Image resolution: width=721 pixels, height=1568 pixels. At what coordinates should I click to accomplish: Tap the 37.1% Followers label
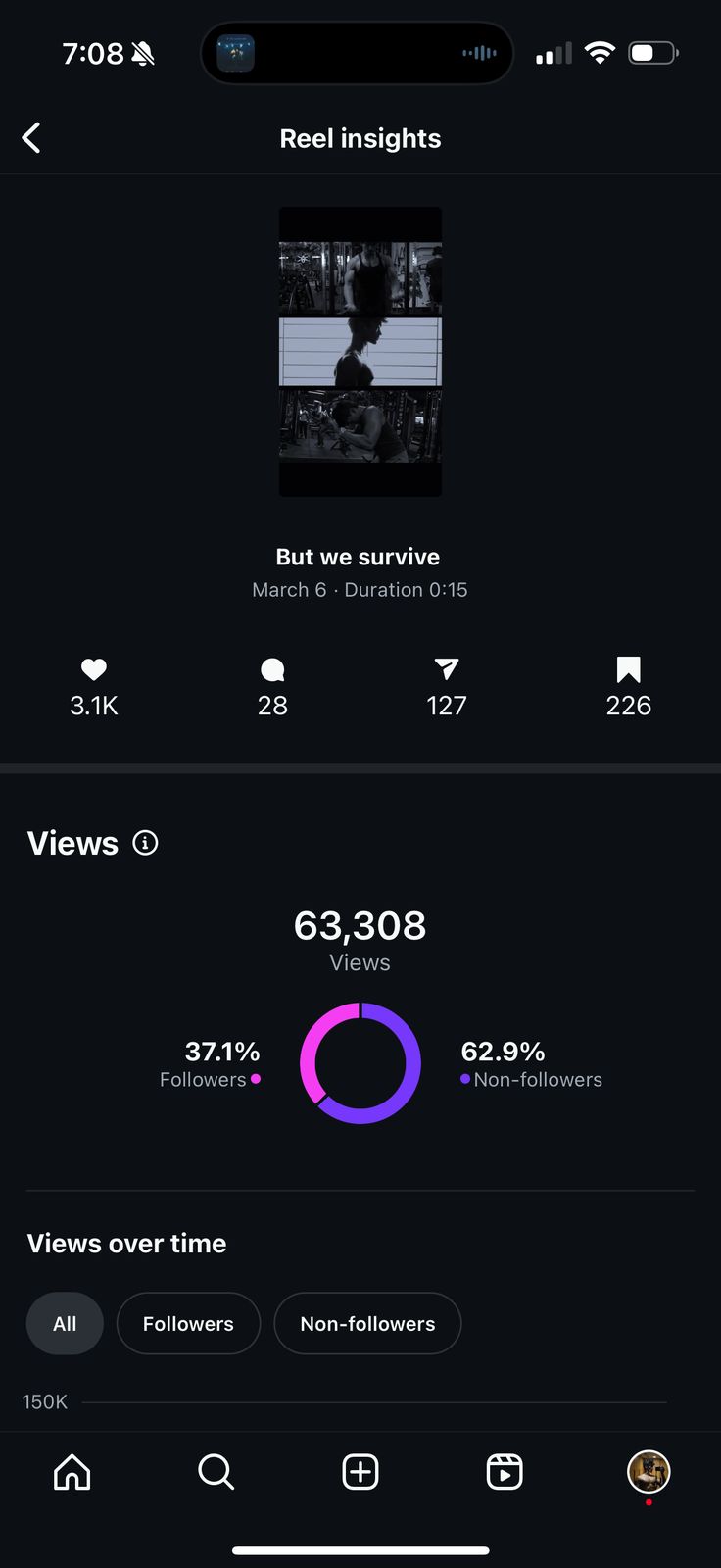tap(210, 1064)
